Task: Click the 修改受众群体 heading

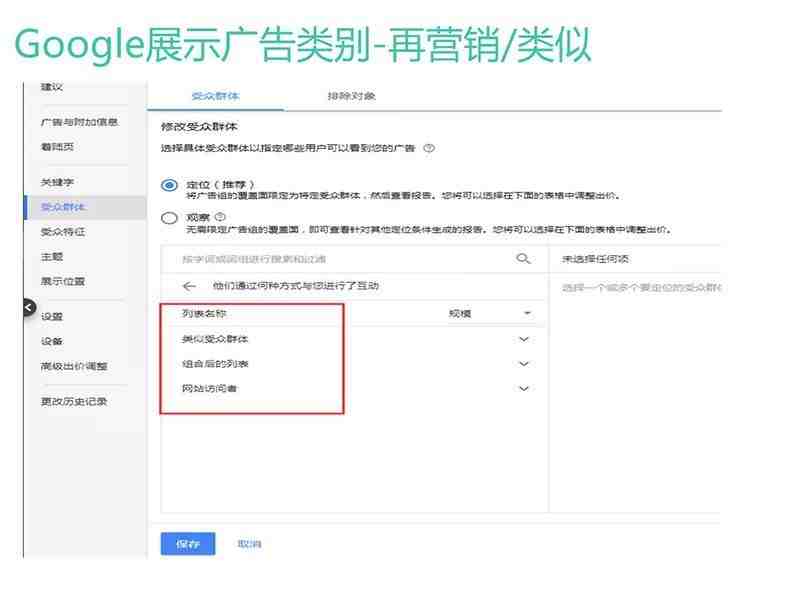Action: click(x=199, y=127)
